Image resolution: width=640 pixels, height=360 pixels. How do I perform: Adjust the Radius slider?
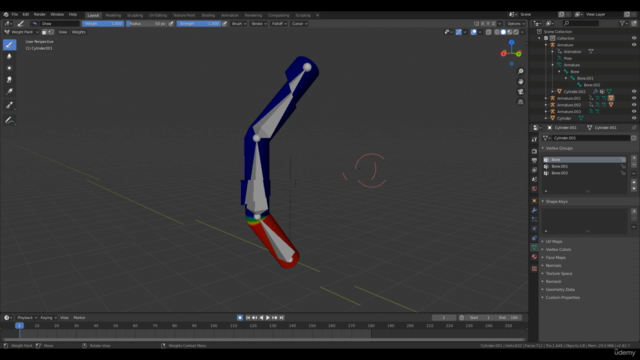click(x=147, y=24)
